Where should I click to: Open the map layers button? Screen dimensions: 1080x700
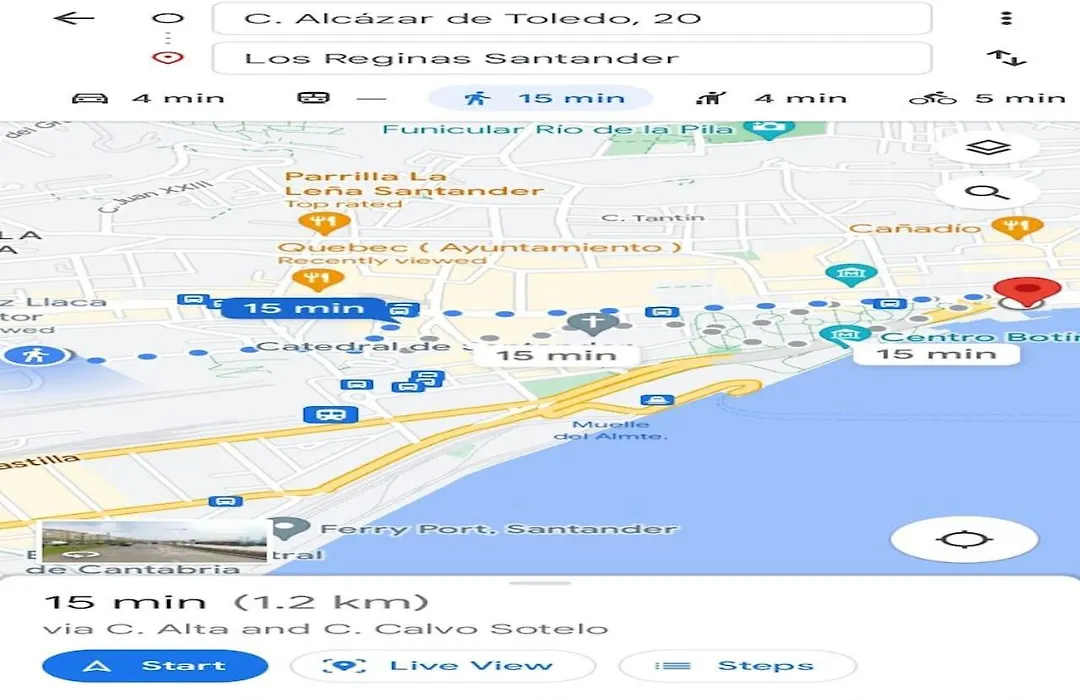(988, 147)
